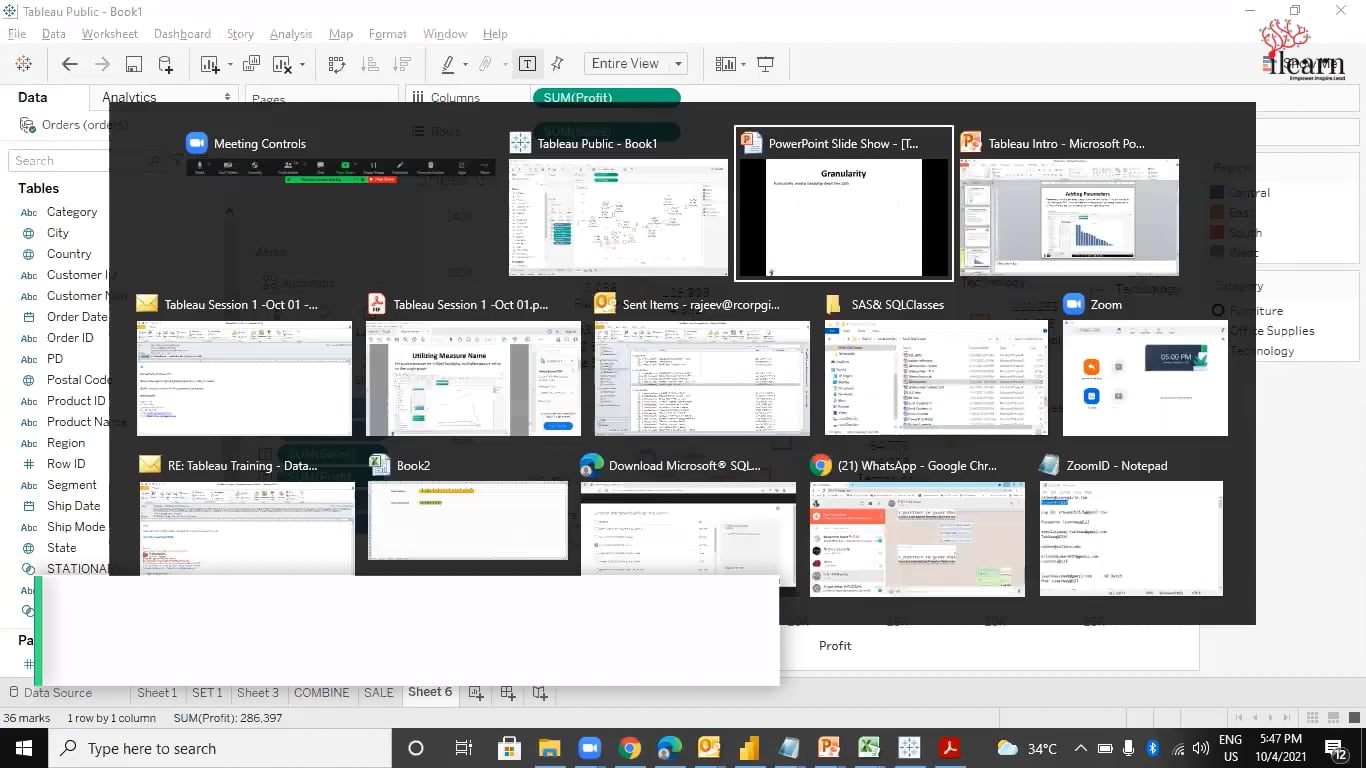Open the File menu

[16, 34]
